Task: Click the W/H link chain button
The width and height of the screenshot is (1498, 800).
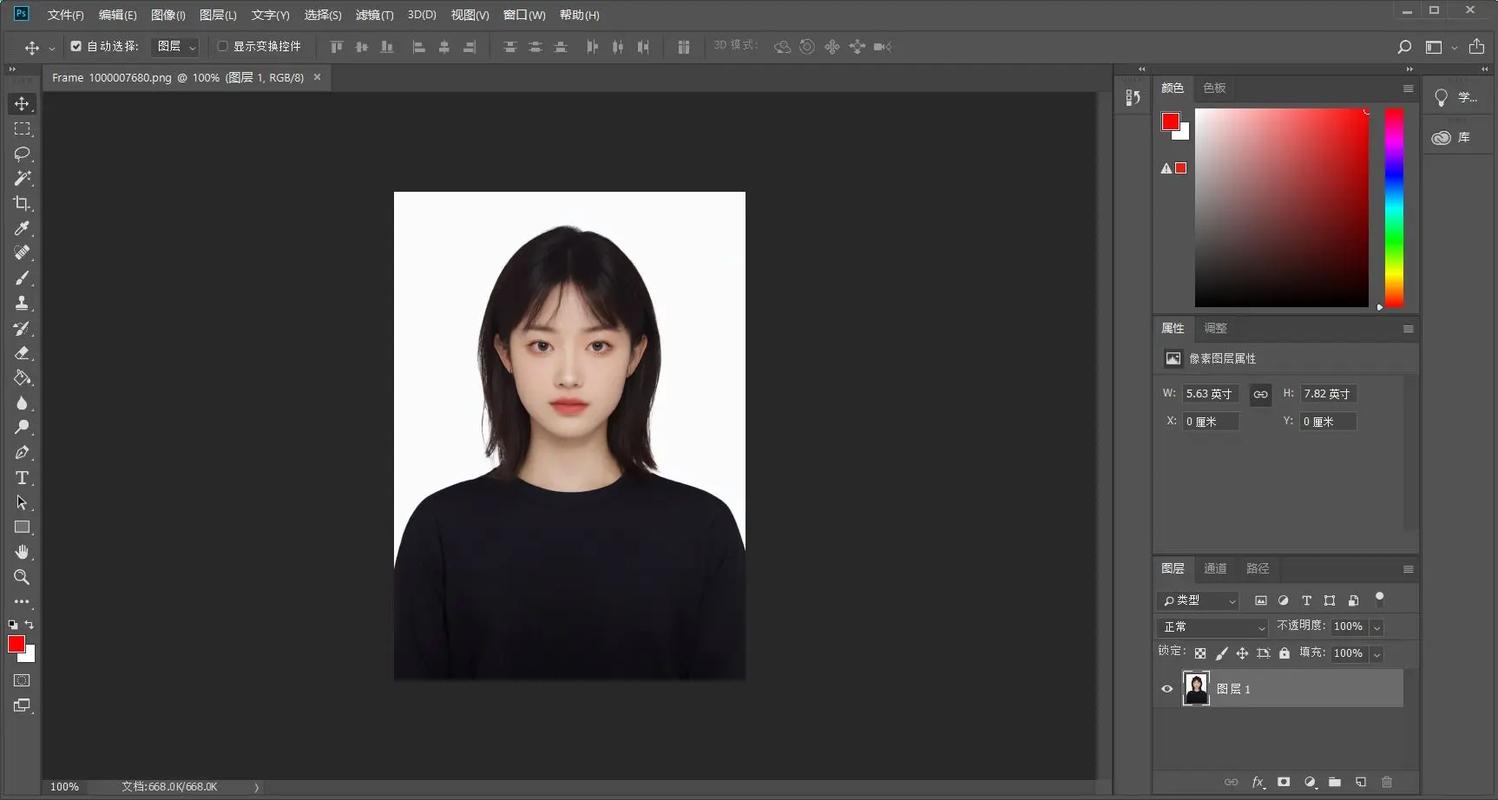Action: coord(1260,394)
